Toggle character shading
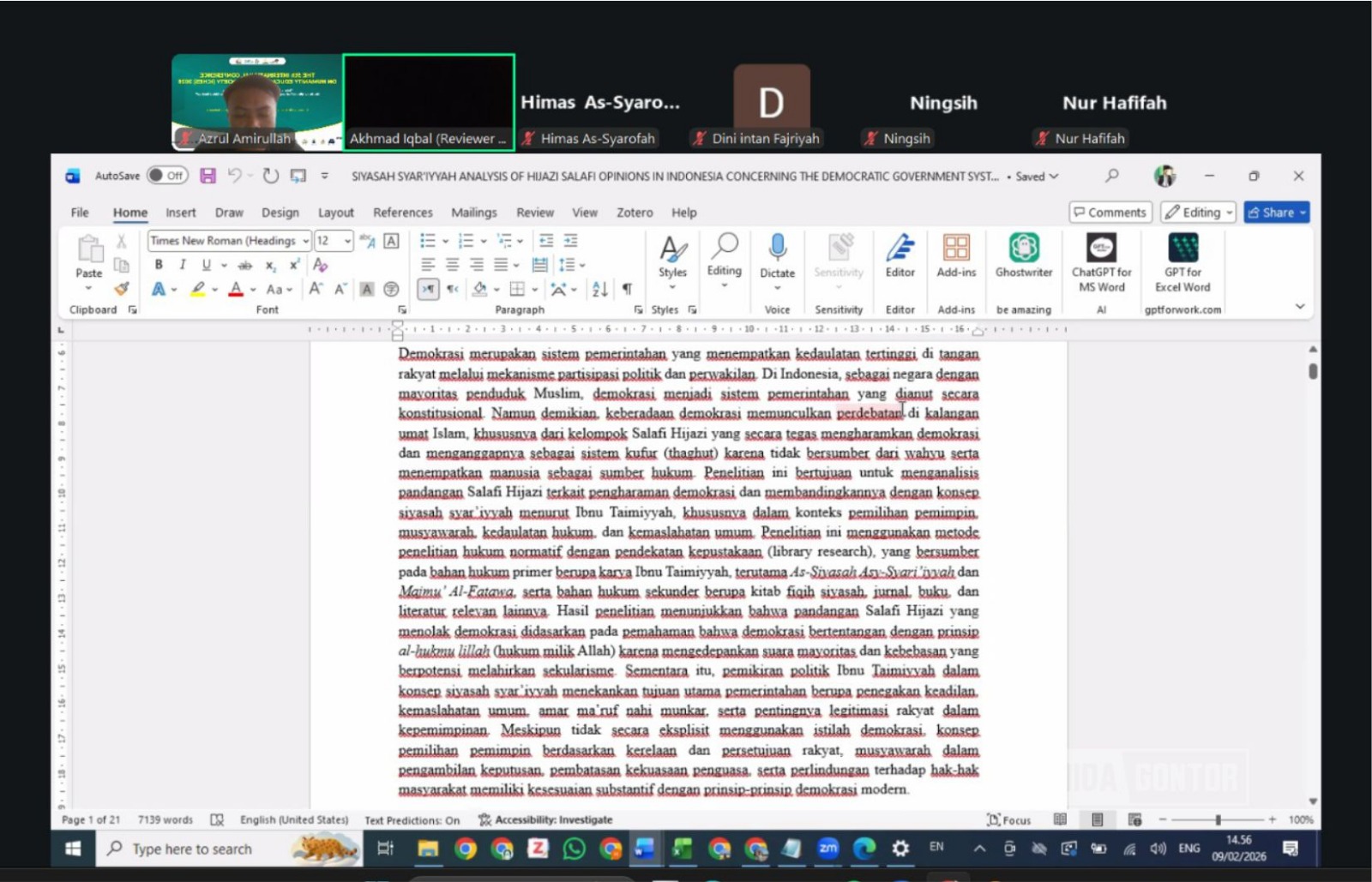This screenshot has width=1372, height=882. click(367, 289)
